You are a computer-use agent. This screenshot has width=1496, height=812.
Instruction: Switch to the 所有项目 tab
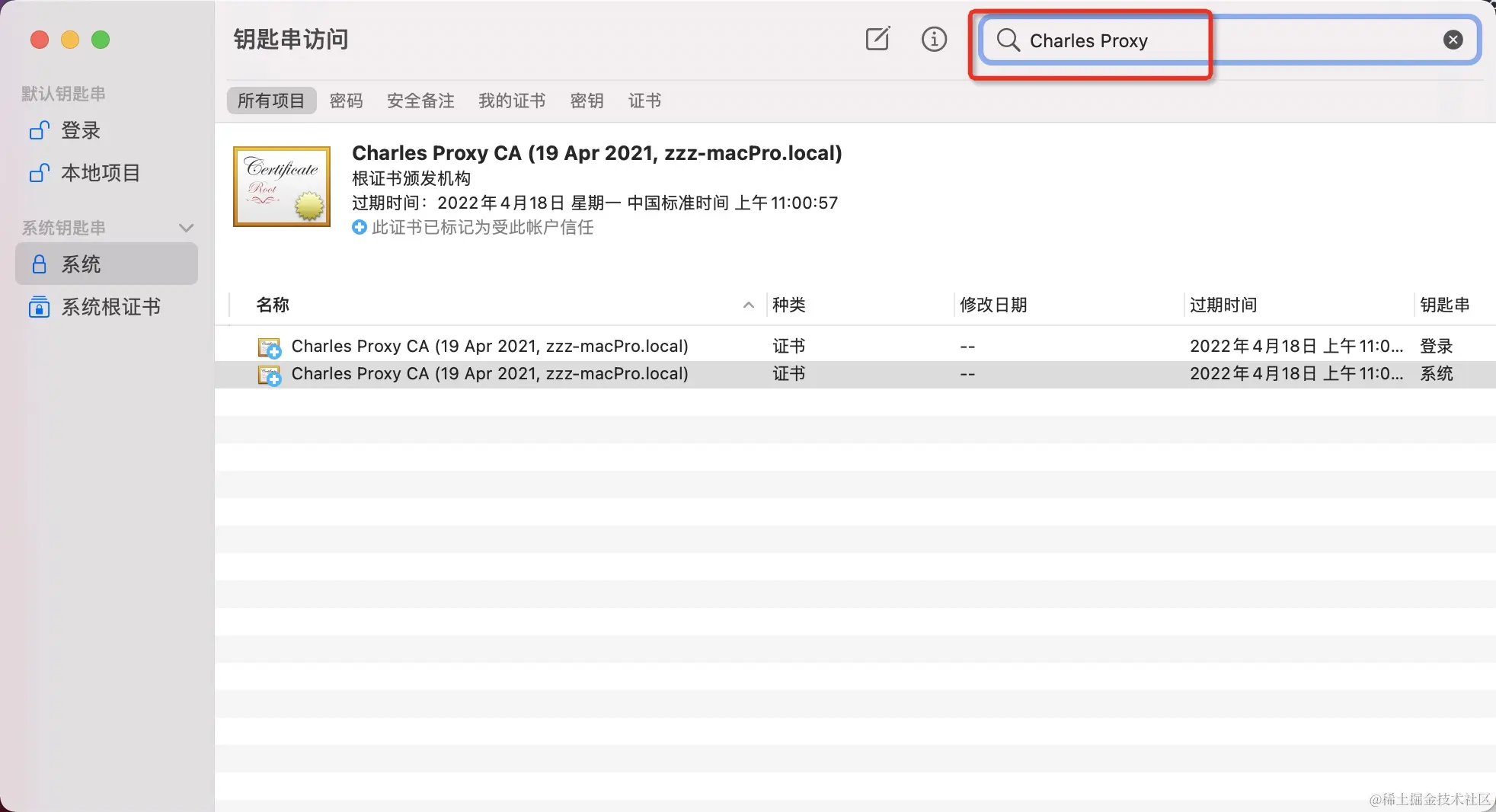[271, 101]
